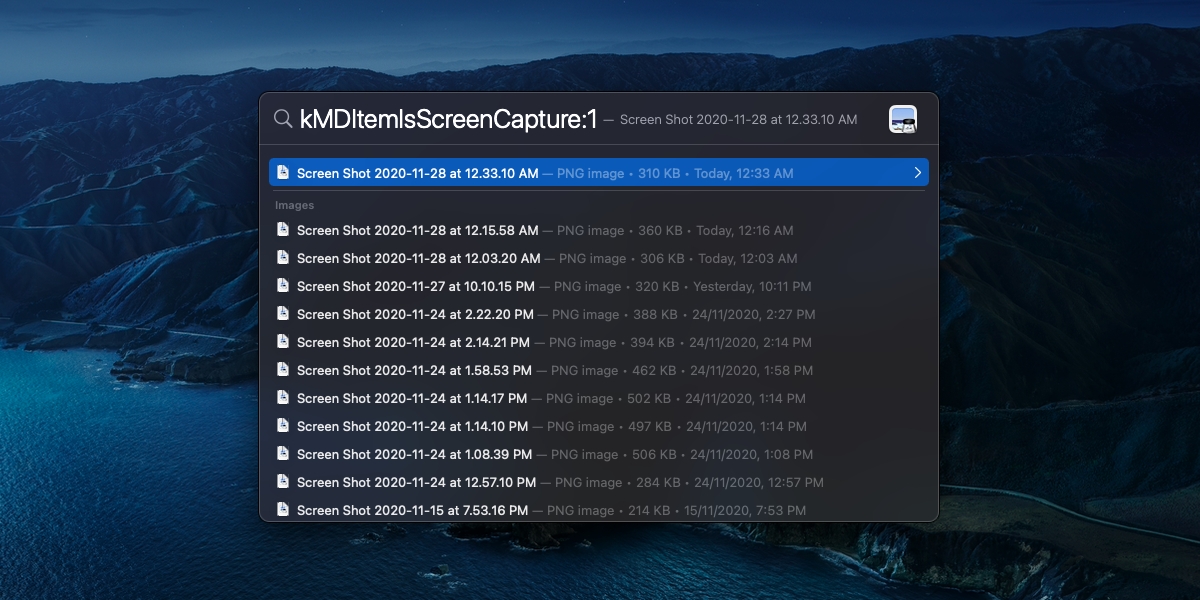Image resolution: width=1200 pixels, height=600 pixels.
Task: Click file icon of Screen Shot 1.58.53 PM
Action: click(x=283, y=370)
